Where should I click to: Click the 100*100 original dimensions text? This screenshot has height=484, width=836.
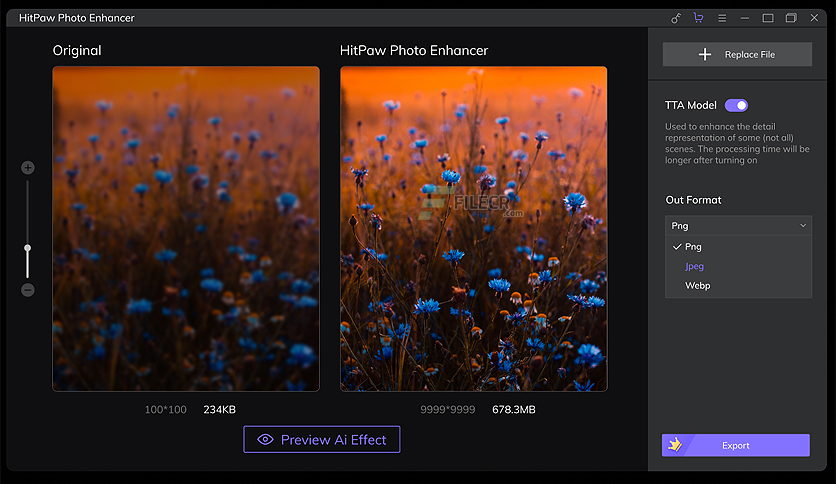pyautogui.click(x=166, y=409)
